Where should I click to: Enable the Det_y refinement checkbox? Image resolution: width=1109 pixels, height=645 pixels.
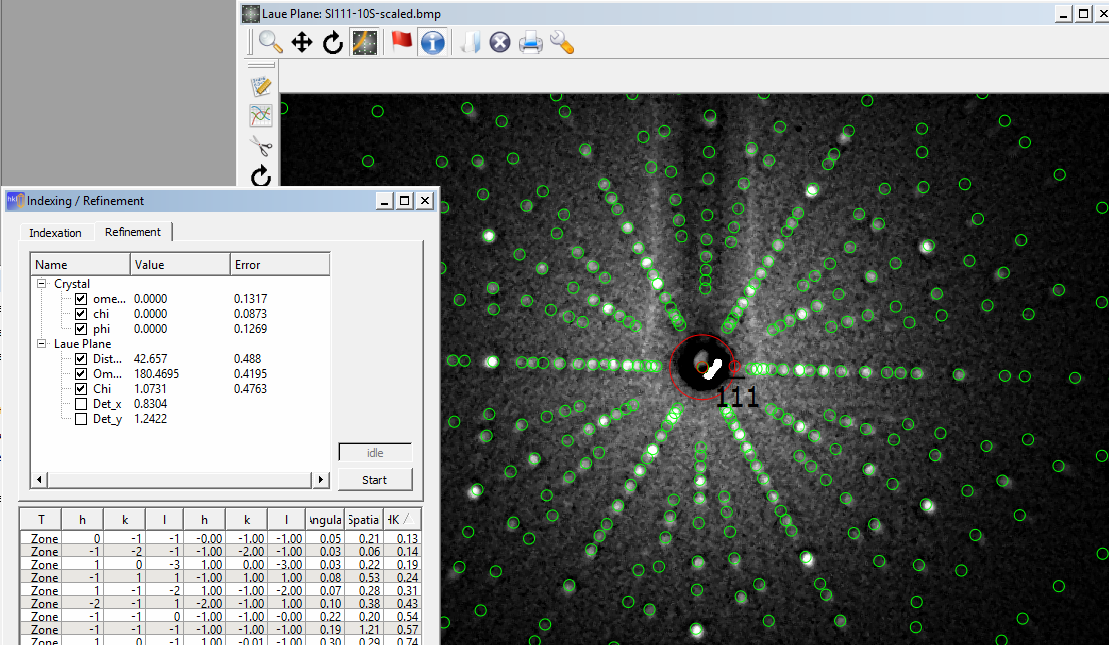(81, 419)
